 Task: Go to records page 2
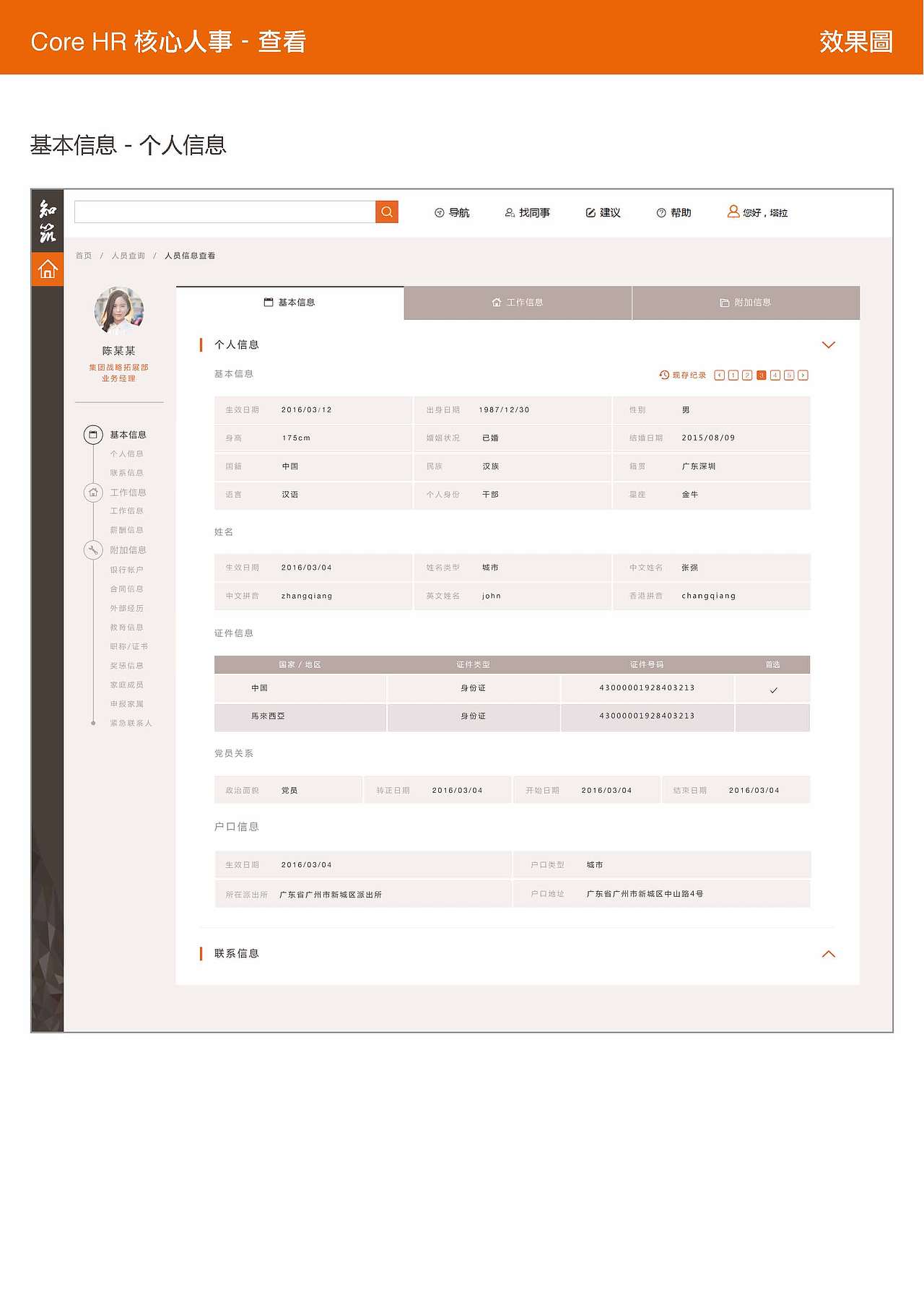click(x=747, y=375)
